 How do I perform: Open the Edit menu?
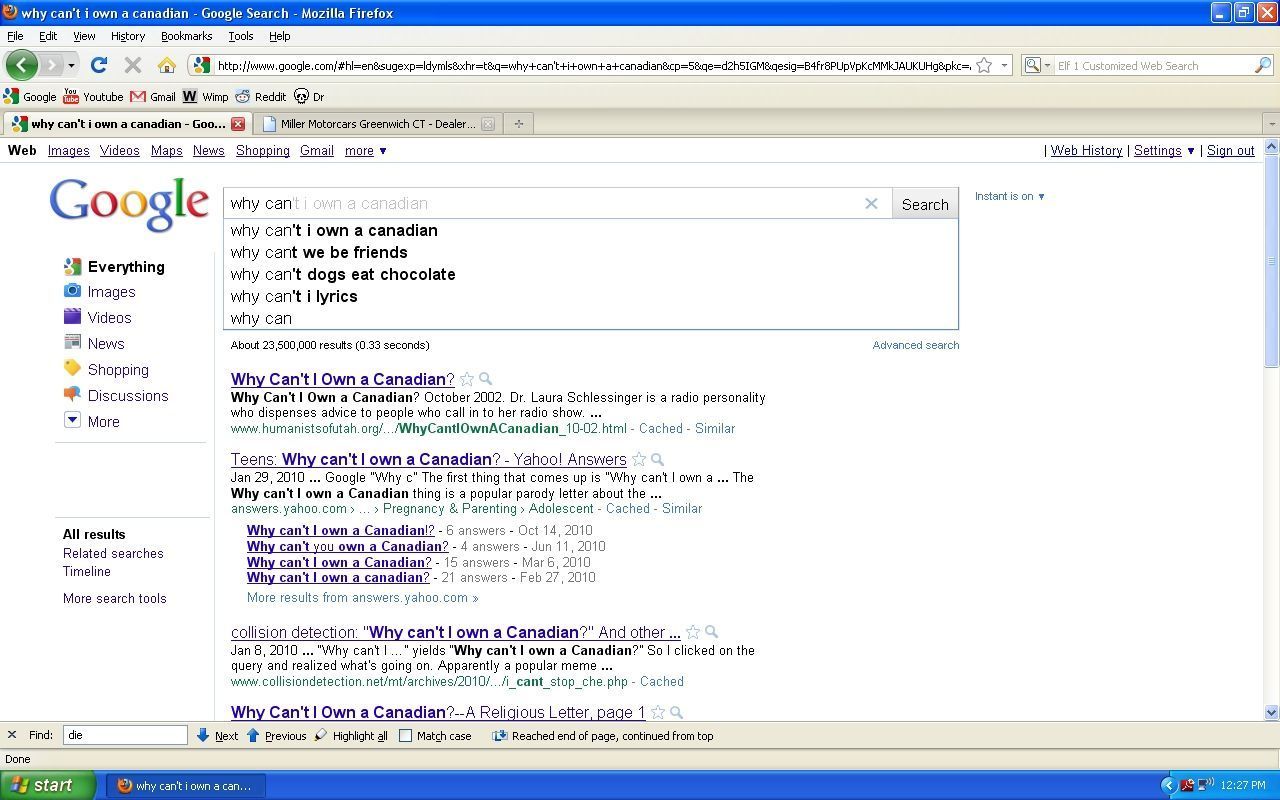pos(48,36)
